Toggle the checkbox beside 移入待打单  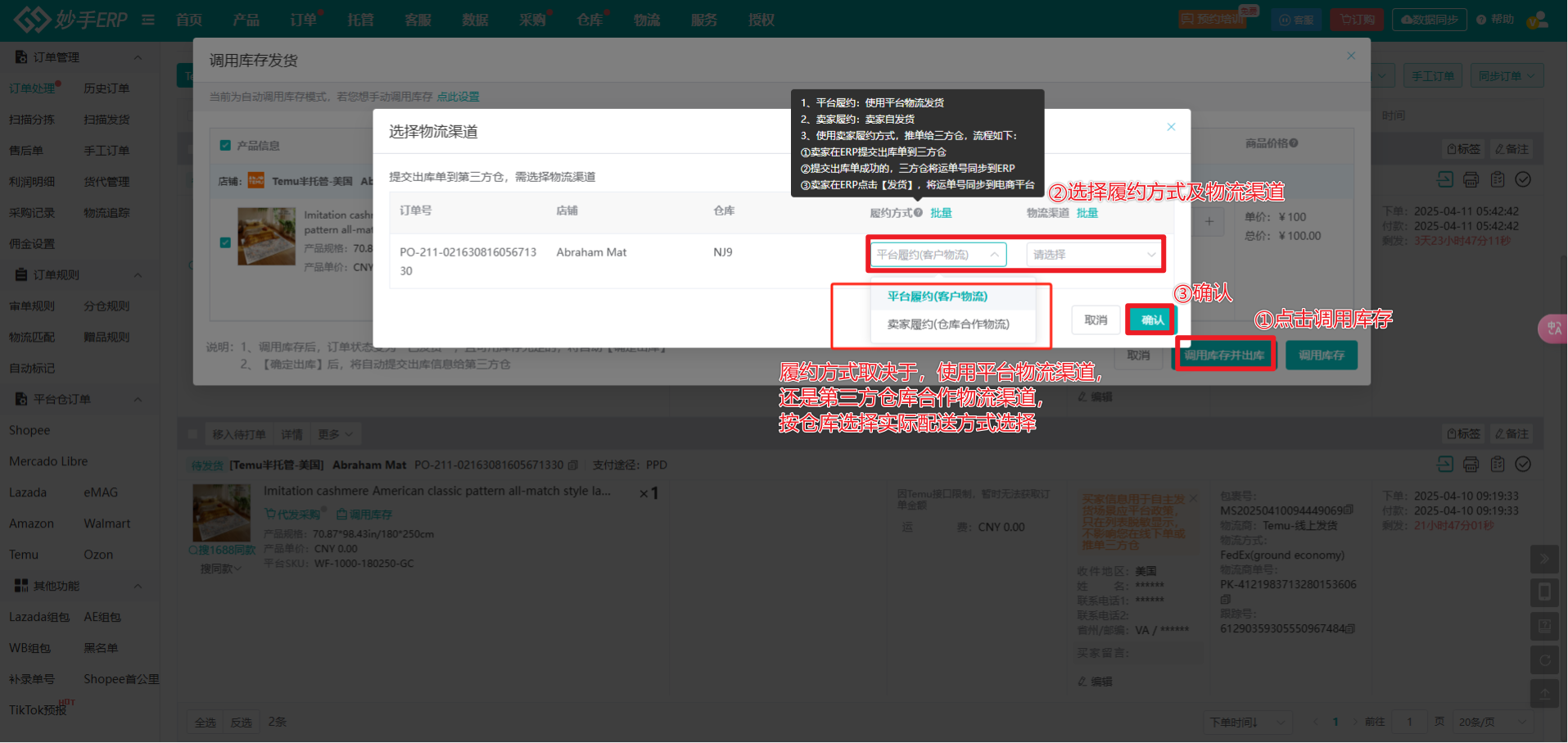pyautogui.click(x=193, y=434)
